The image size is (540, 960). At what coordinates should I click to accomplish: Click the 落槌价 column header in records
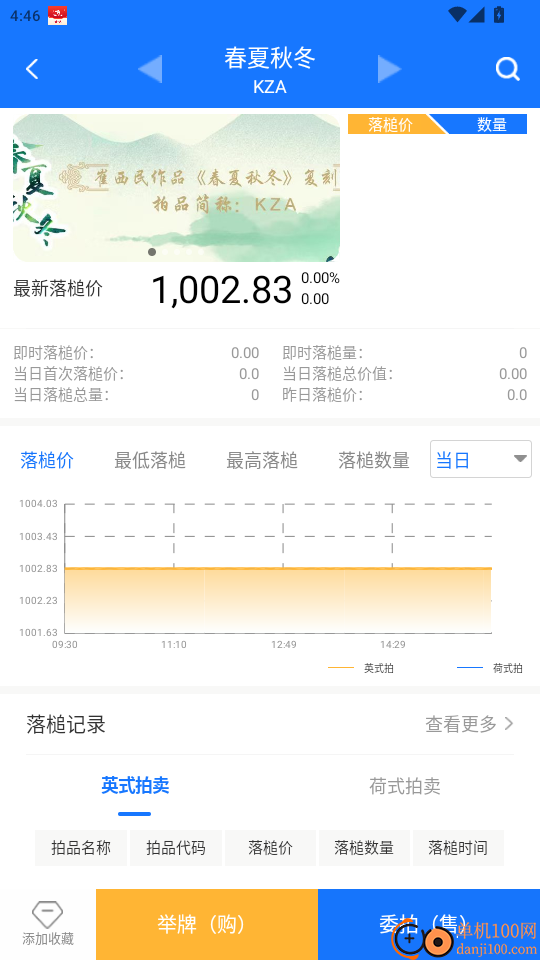271,848
